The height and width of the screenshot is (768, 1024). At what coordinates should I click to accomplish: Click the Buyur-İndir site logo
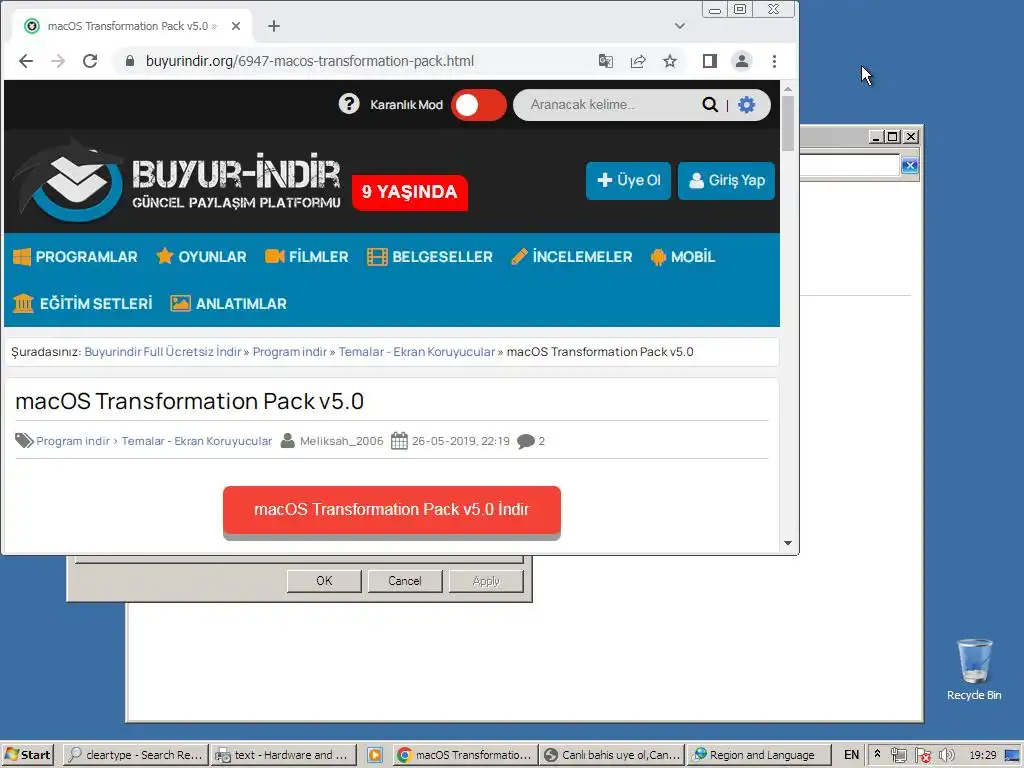tap(176, 180)
